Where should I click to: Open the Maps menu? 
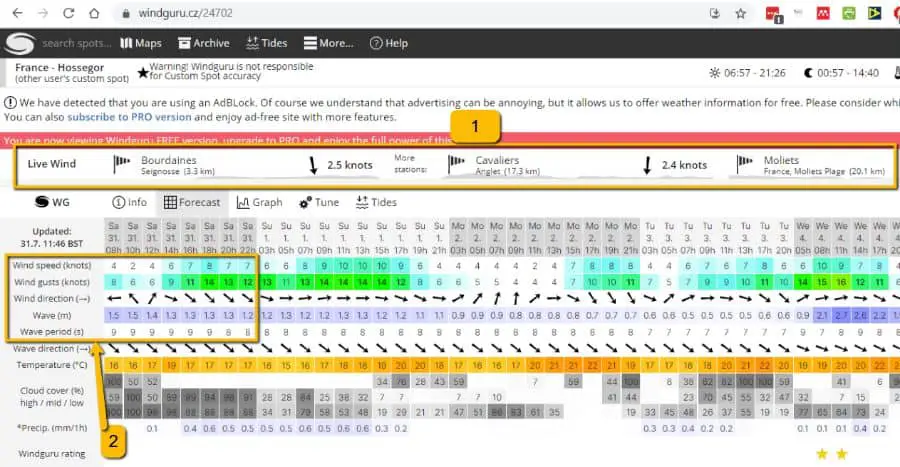(x=141, y=43)
